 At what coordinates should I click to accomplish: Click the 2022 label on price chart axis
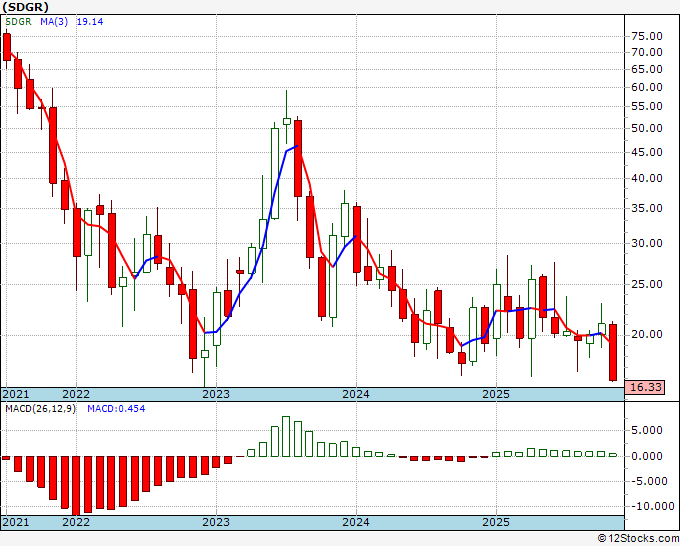(x=76, y=394)
